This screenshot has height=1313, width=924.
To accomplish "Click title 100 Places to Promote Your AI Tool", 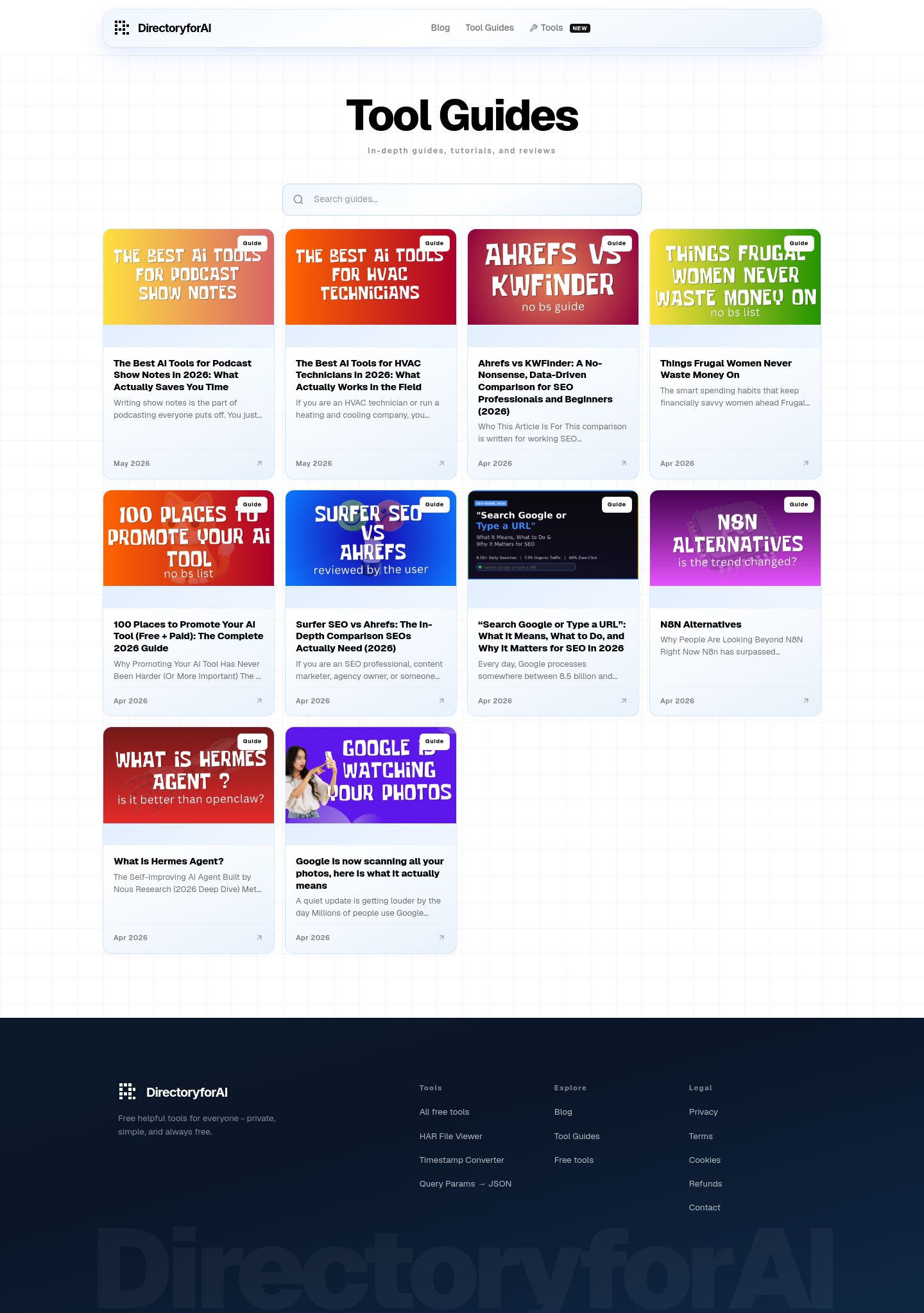I will coord(189,636).
